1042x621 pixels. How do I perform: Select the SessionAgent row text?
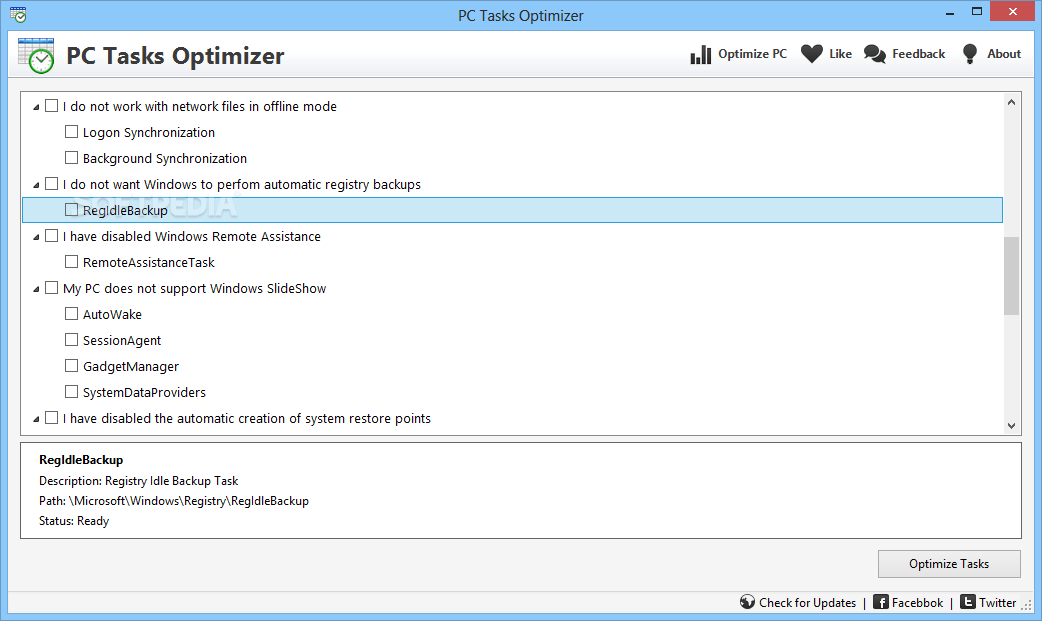tap(122, 340)
